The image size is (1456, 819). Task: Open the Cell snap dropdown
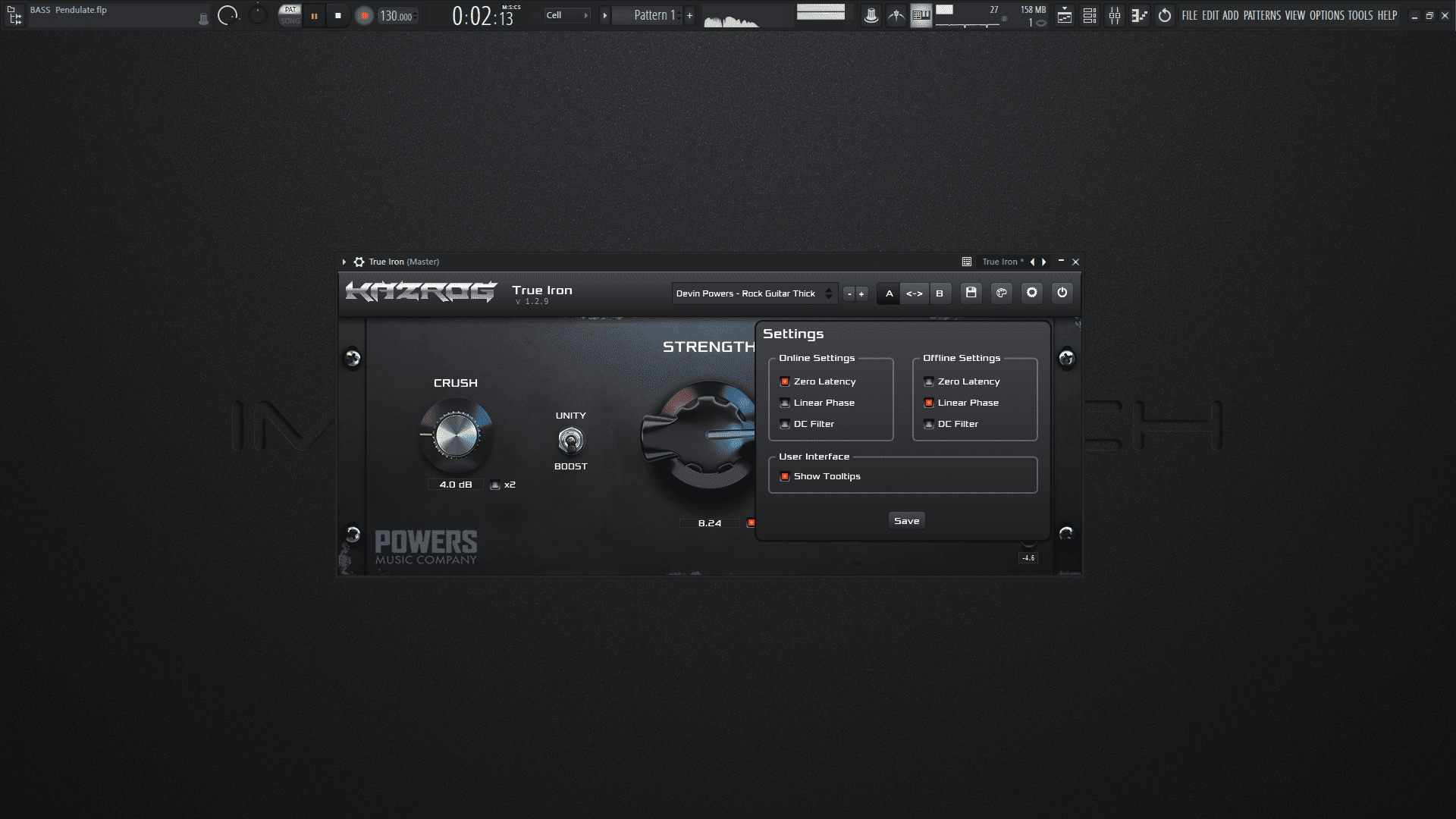point(566,15)
